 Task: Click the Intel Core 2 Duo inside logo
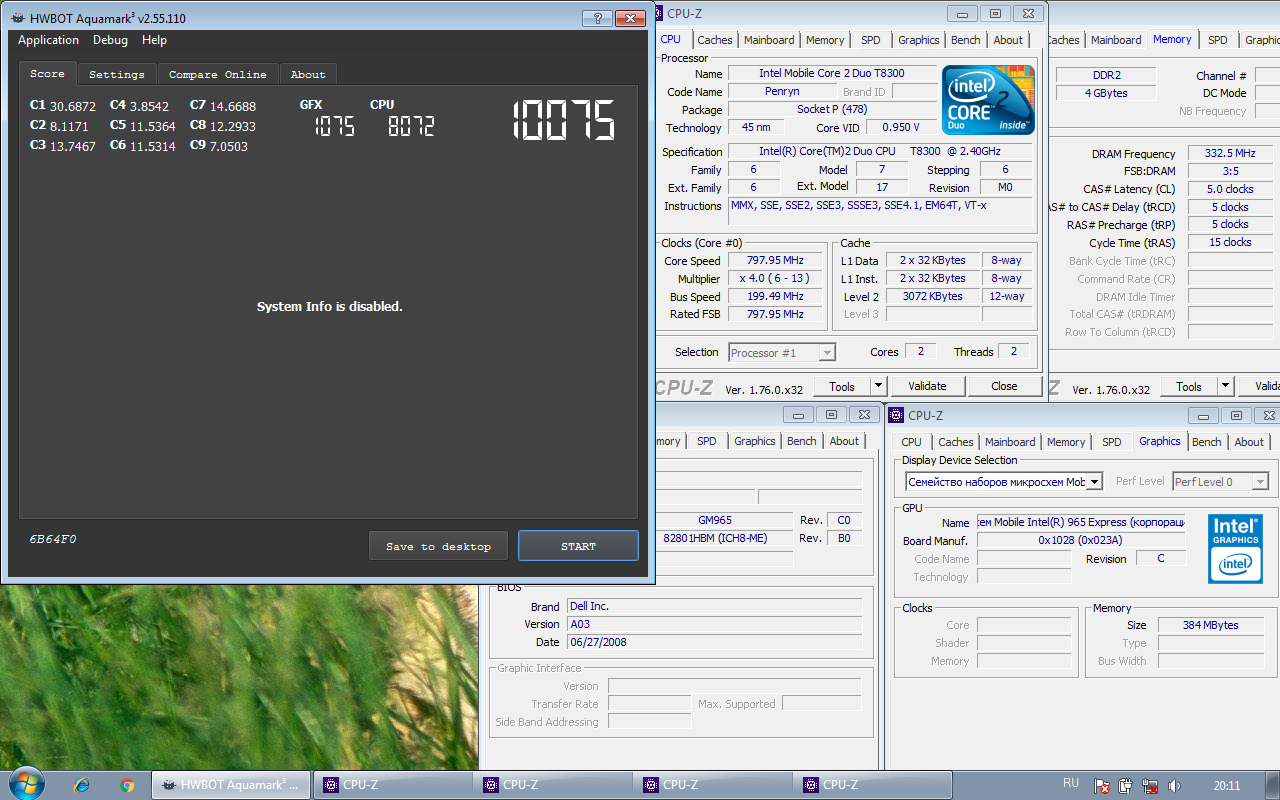[x=989, y=100]
